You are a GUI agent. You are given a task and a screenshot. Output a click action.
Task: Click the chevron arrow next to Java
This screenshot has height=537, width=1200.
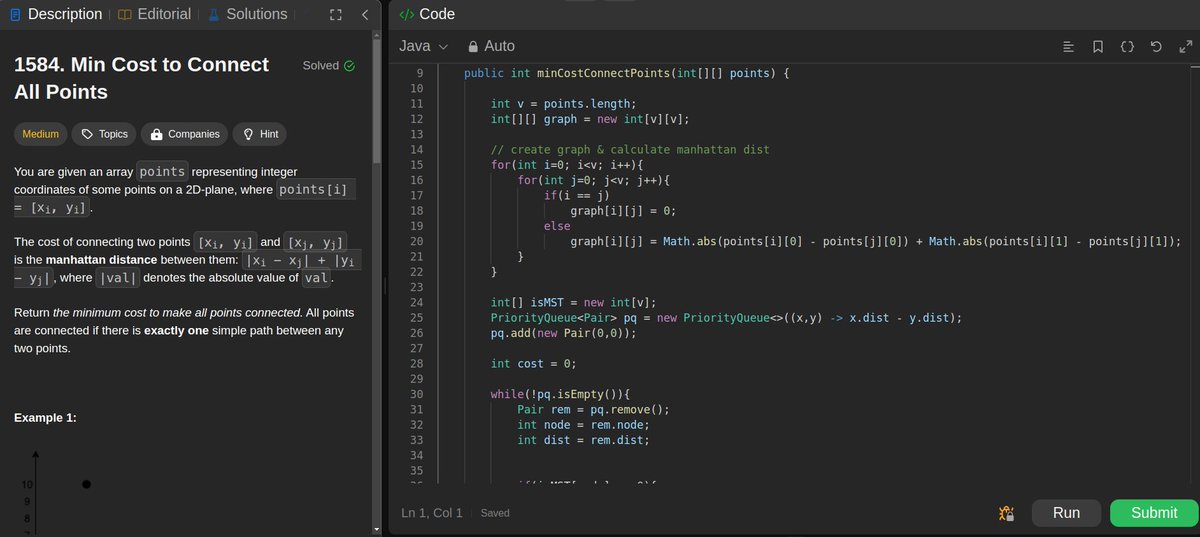[x=443, y=46]
